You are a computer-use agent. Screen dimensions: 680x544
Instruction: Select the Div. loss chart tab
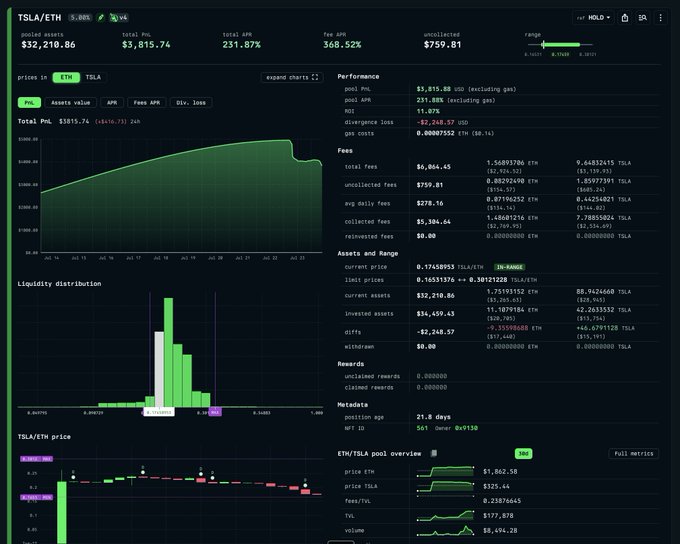(x=191, y=102)
